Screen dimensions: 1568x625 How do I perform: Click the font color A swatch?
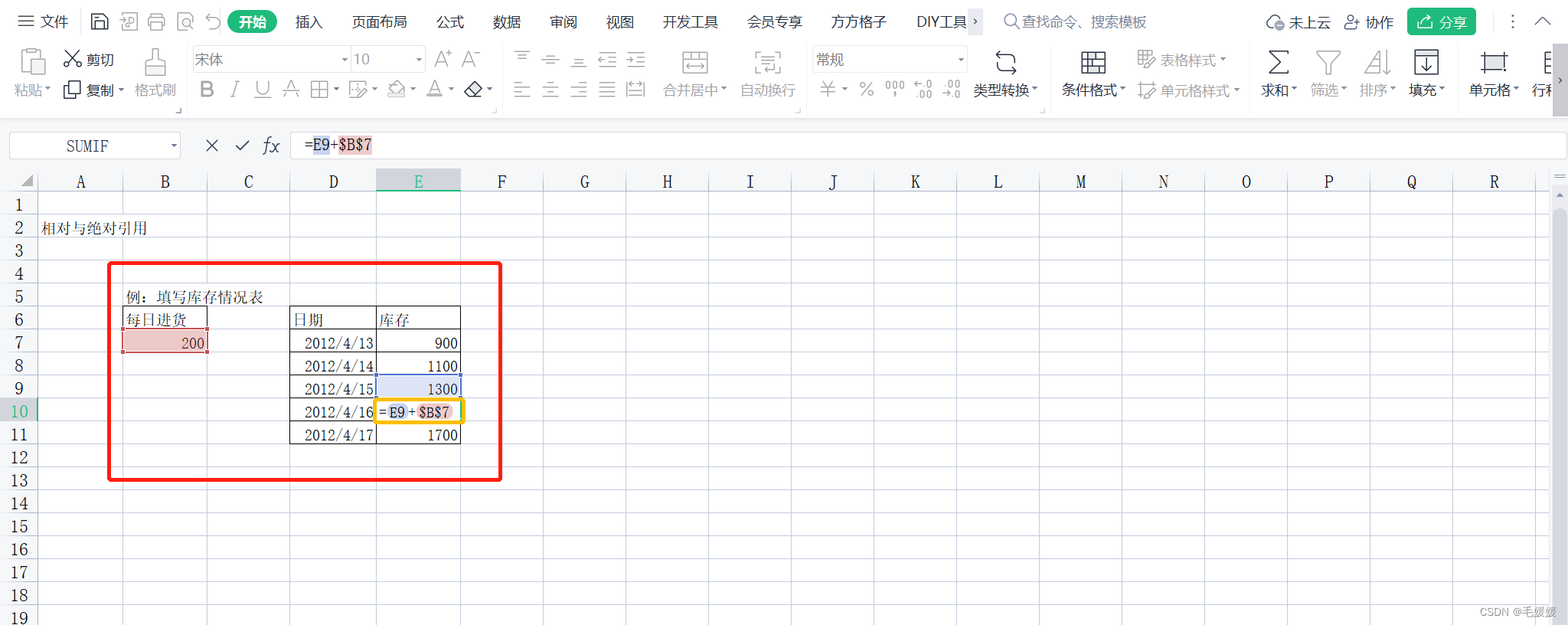(x=434, y=90)
